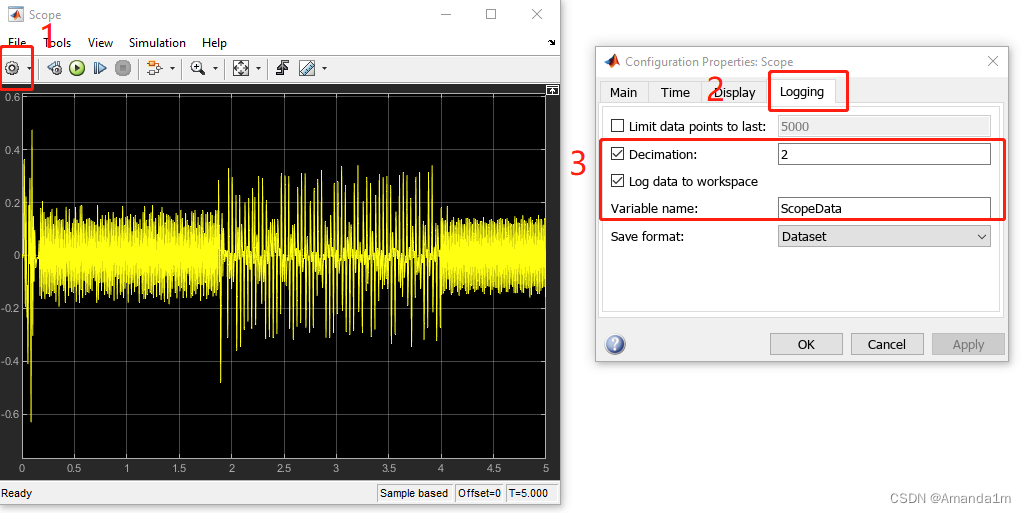
Task: Select the zoom magnifier tool
Action: pos(198,68)
